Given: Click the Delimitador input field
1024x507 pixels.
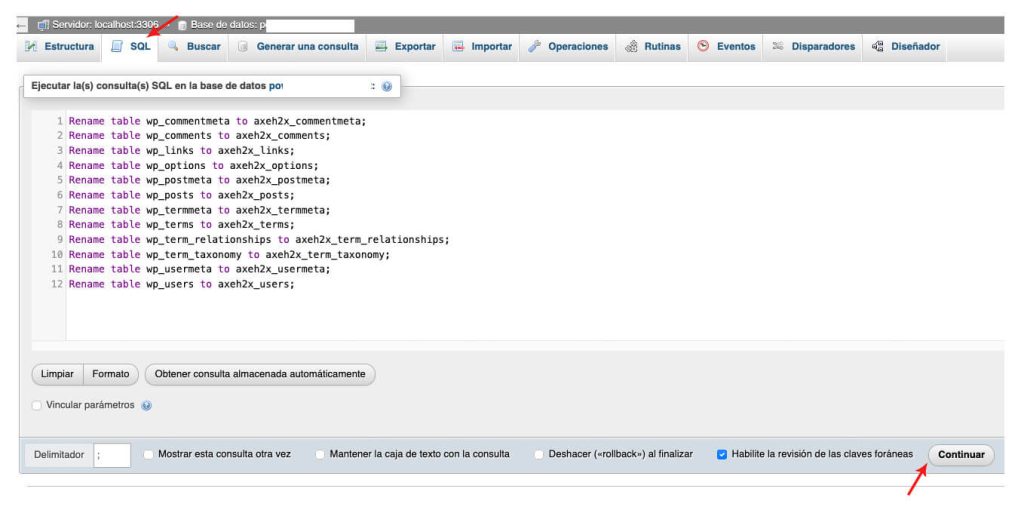Looking at the screenshot, I should [x=112, y=455].
